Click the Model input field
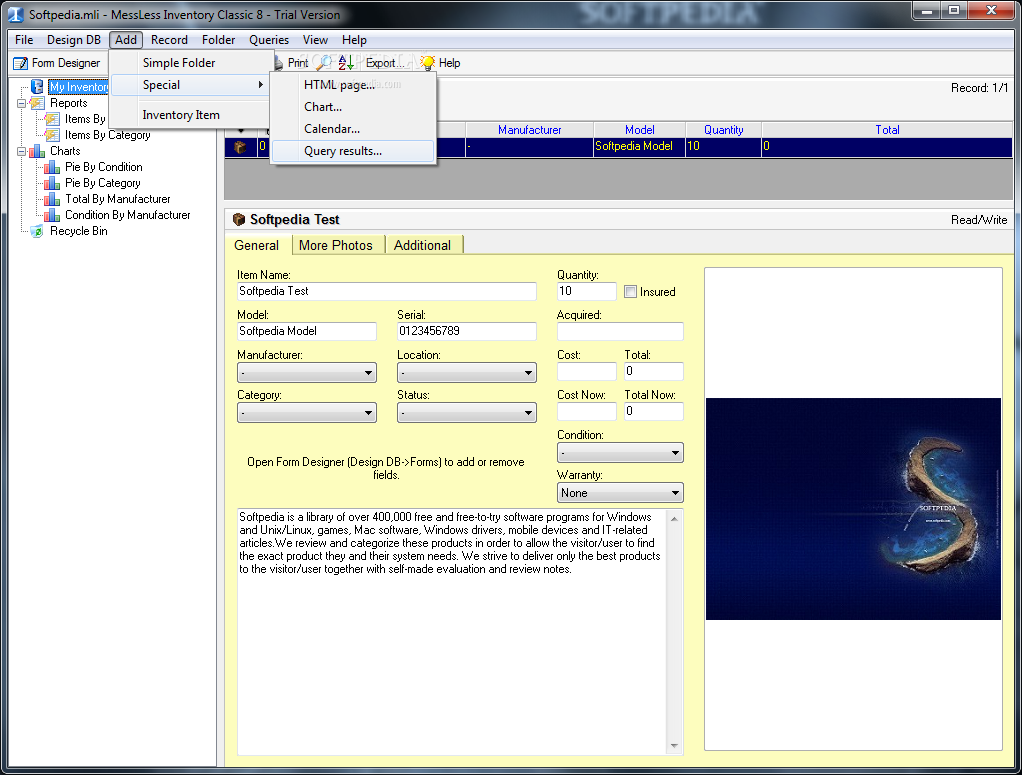The image size is (1022, 775). click(x=307, y=331)
